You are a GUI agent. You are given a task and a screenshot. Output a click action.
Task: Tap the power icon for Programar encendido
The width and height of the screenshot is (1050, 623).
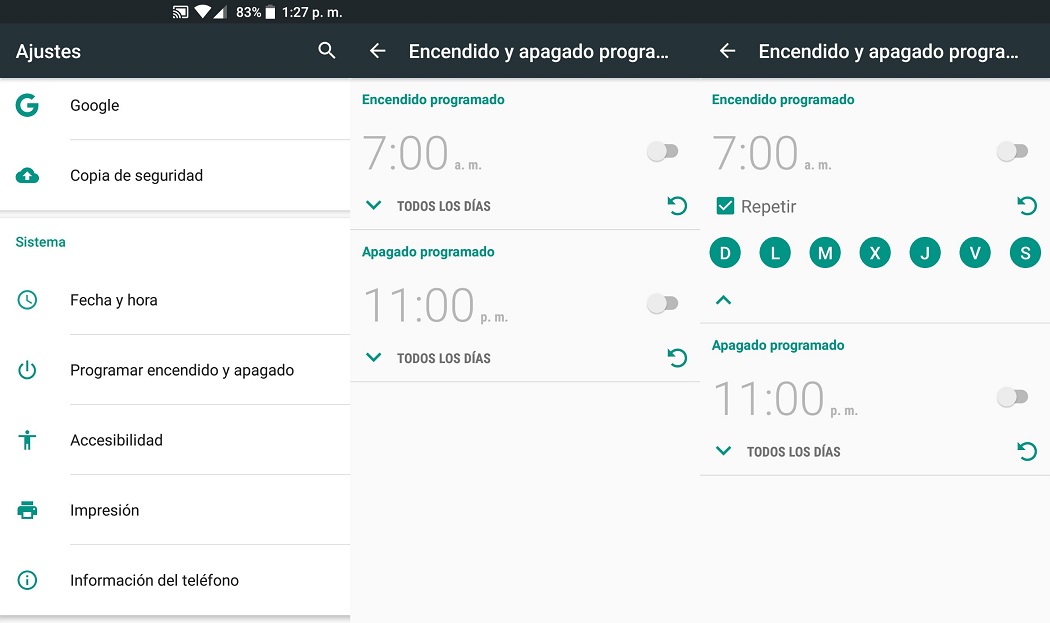(27, 370)
